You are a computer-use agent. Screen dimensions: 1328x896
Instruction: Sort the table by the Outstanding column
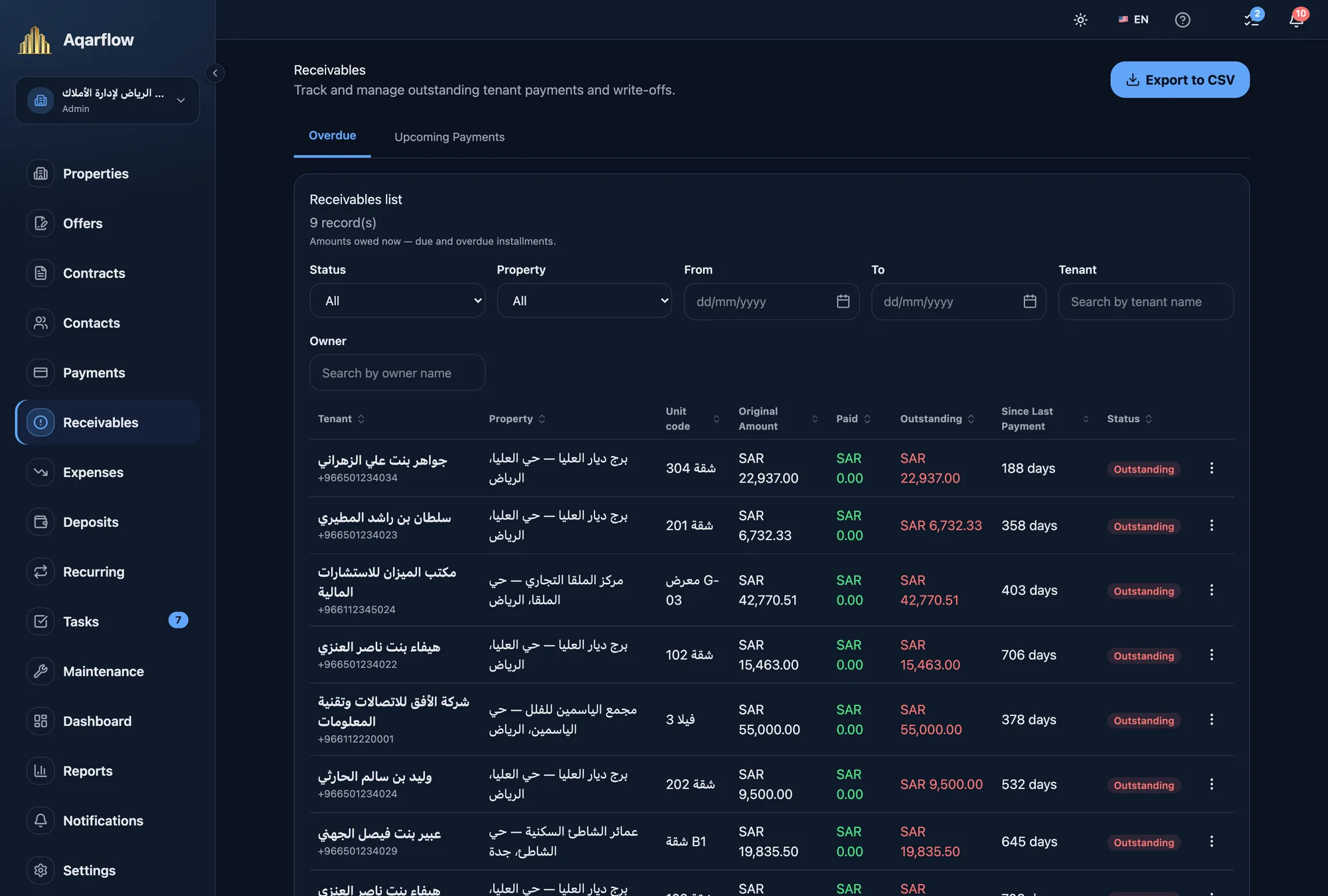(x=937, y=419)
